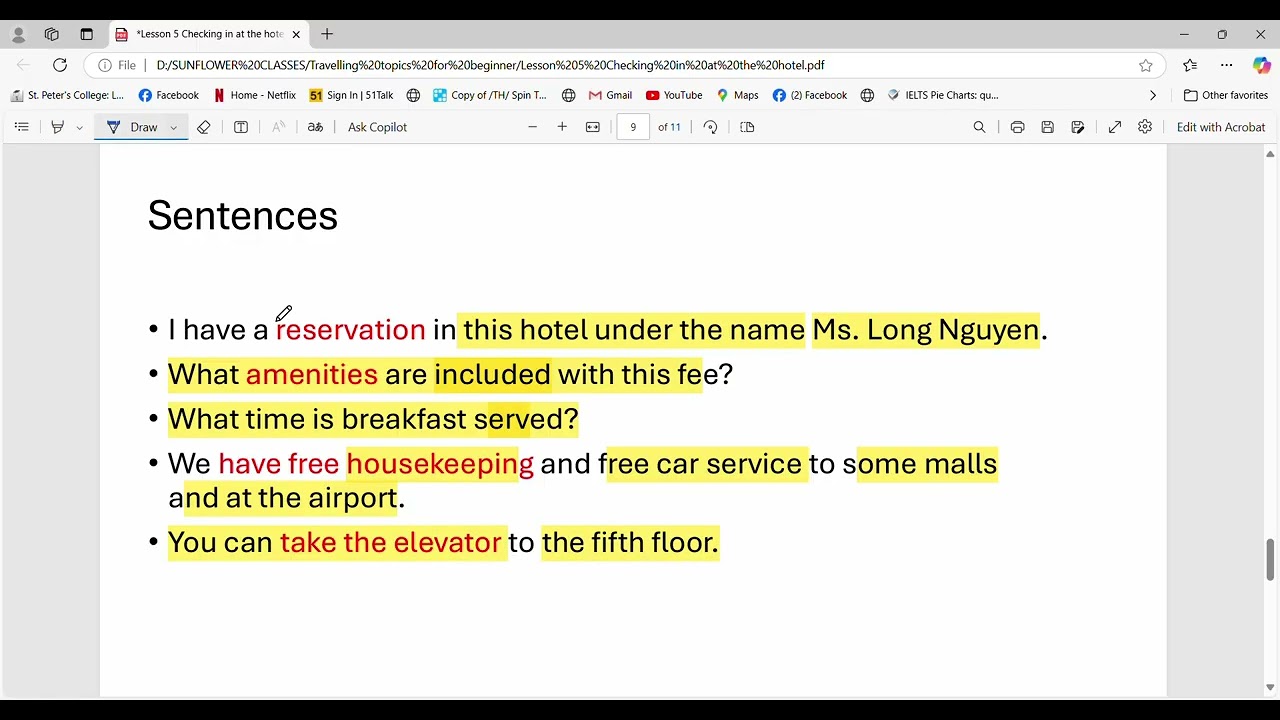Click Ask Copilot in PDF toolbar

tap(377, 127)
